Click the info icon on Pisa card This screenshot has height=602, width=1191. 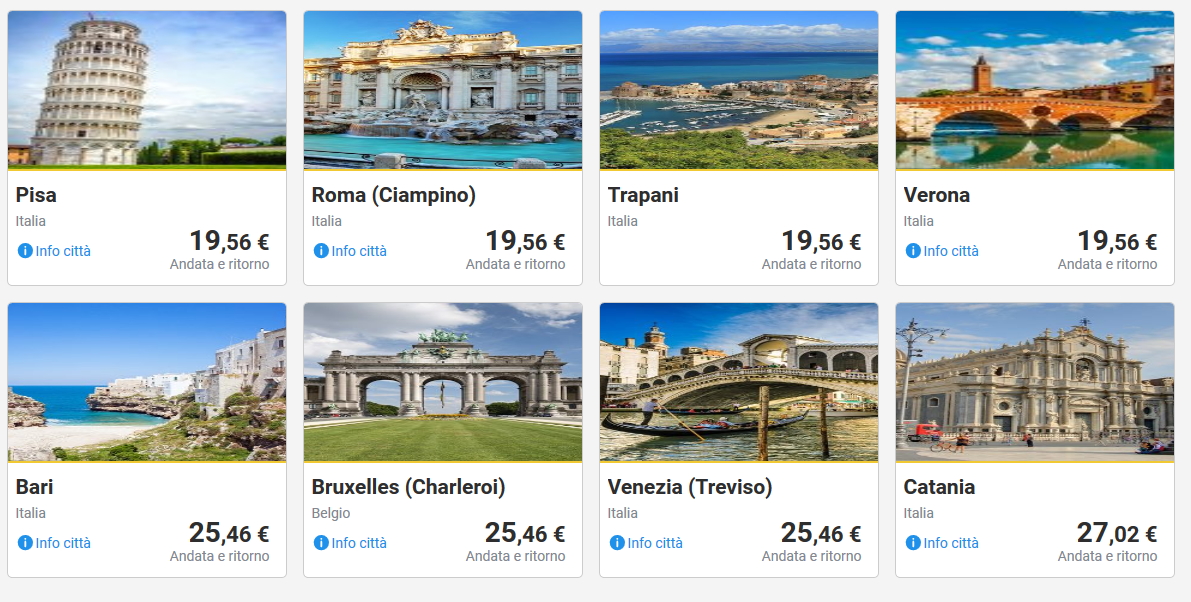coord(25,251)
